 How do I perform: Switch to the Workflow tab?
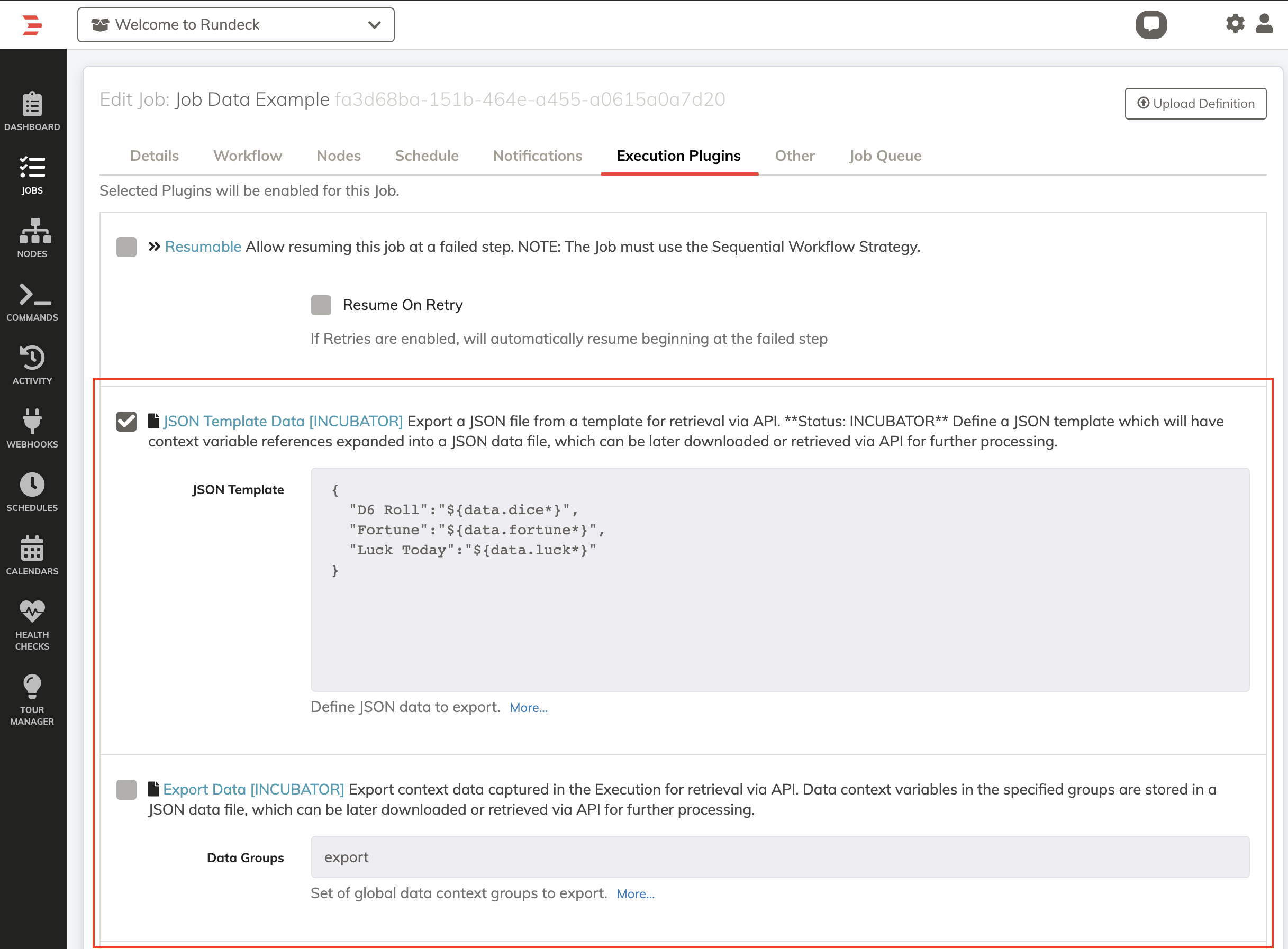pyautogui.click(x=248, y=156)
